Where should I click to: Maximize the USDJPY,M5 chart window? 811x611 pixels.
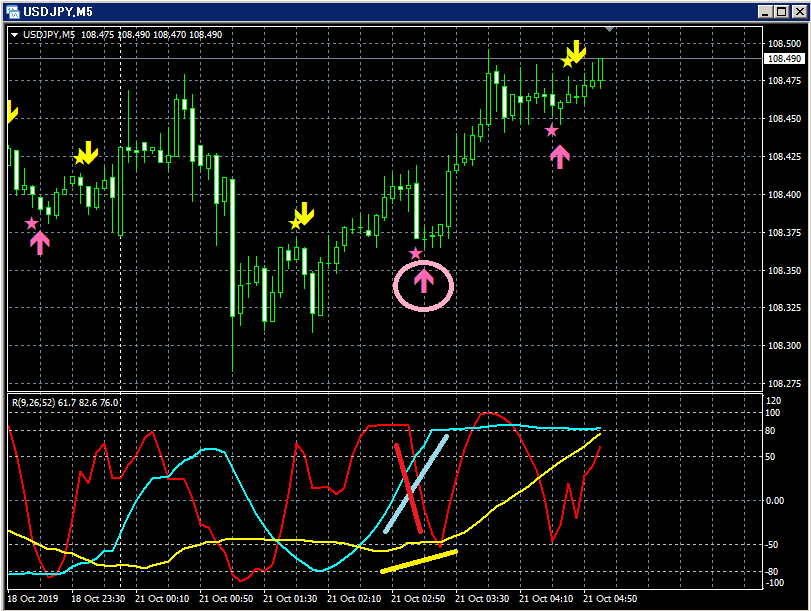(x=782, y=11)
